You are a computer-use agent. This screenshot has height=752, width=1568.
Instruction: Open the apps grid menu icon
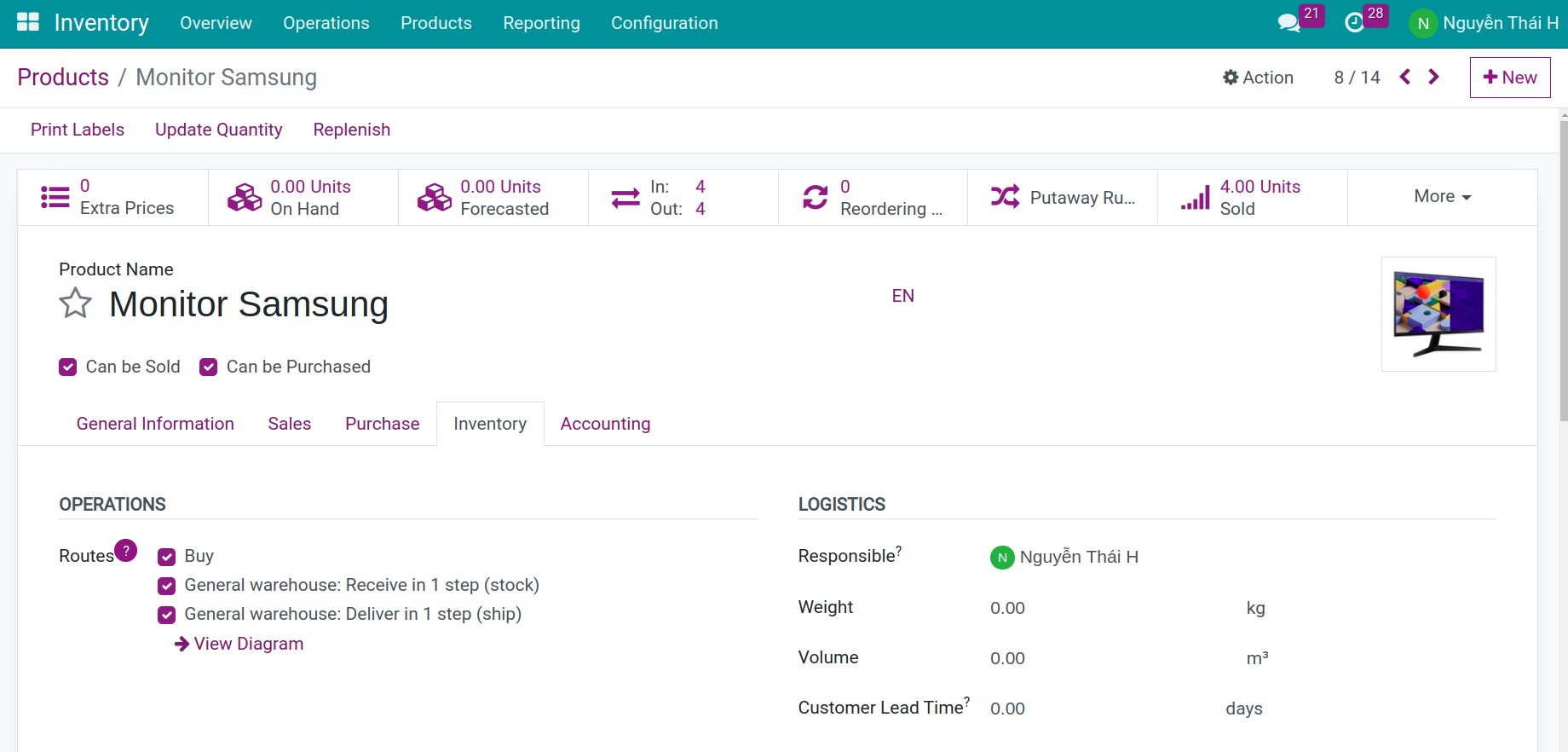[x=28, y=22]
